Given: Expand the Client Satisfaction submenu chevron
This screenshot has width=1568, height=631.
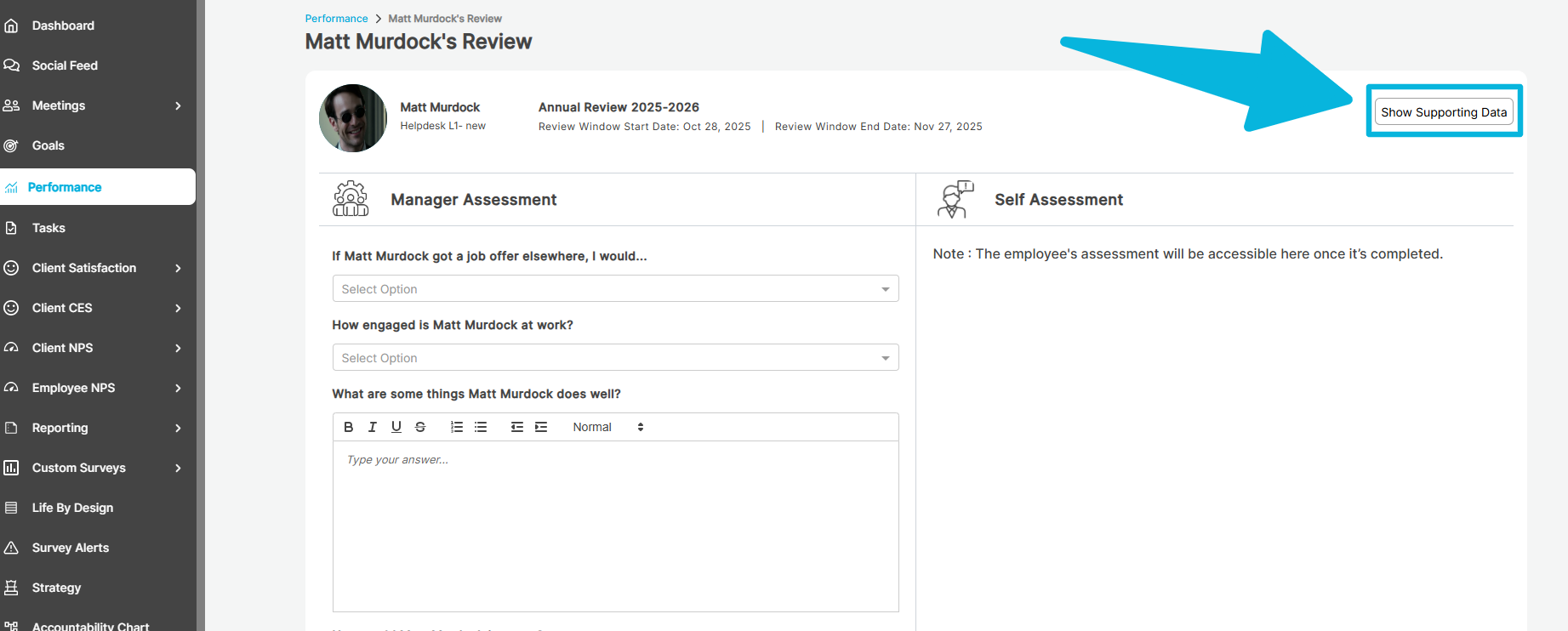Looking at the screenshot, I should (x=178, y=268).
